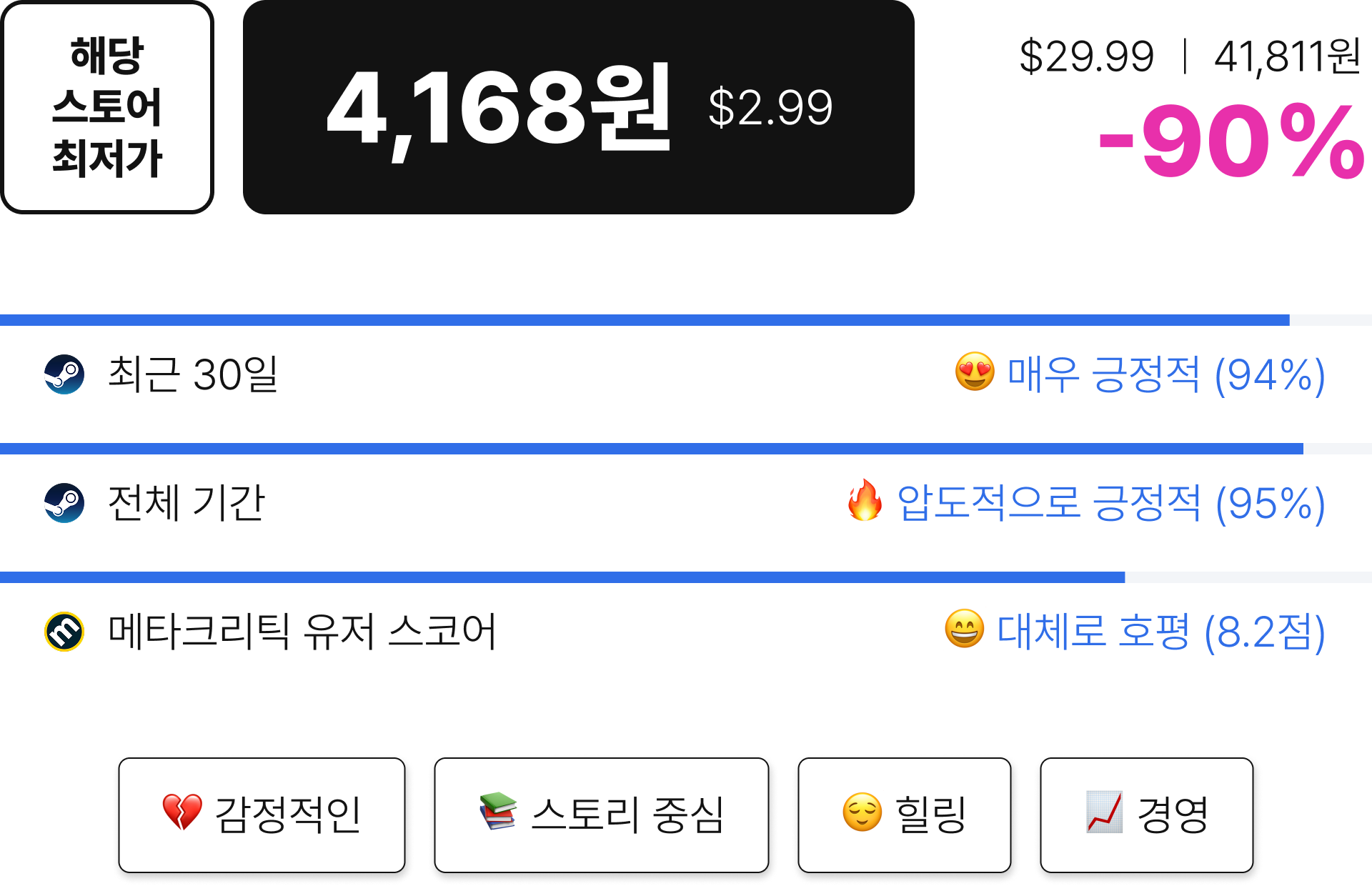Open the 스토리 중심 tag
1372x886 pixels.
[602, 815]
